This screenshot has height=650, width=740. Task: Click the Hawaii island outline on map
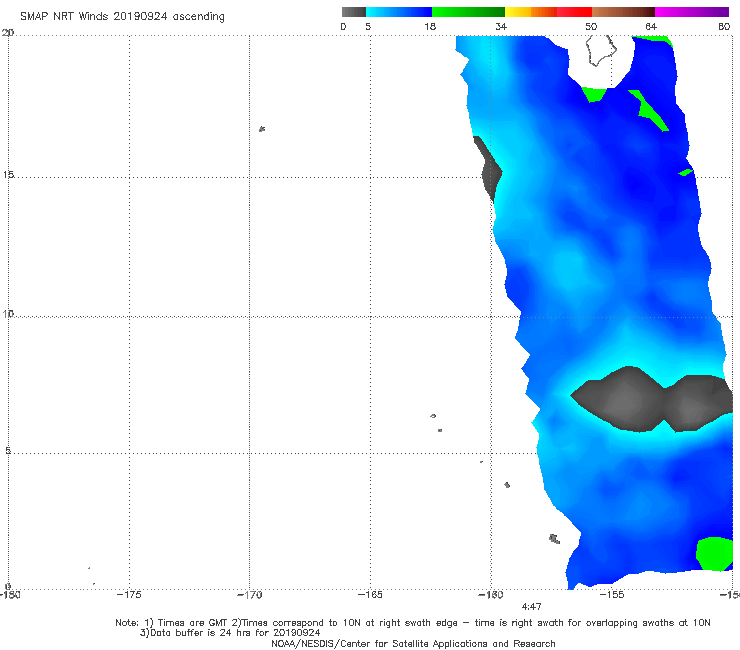(601, 51)
